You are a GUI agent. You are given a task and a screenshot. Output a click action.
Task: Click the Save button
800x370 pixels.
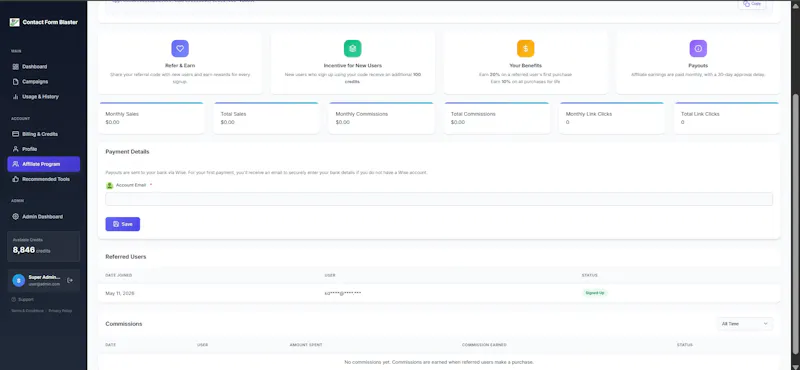[x=122, y=224]
